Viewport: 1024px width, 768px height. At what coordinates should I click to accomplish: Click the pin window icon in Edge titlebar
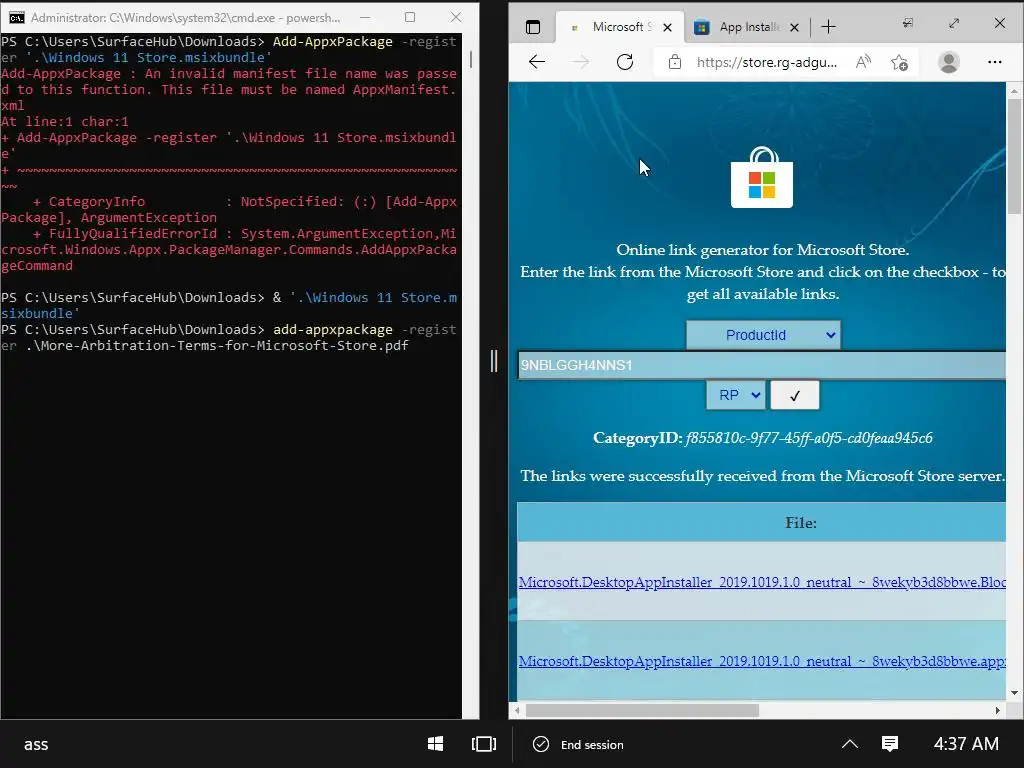pyautogui.click(x=907, y=24)
